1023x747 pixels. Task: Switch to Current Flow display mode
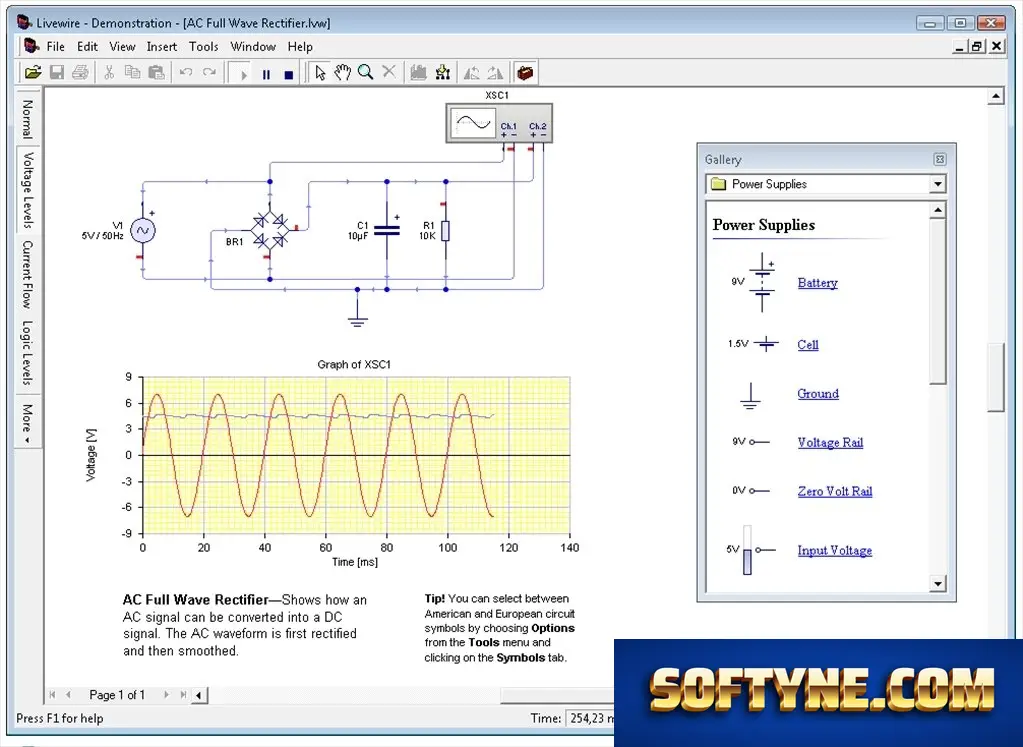[27, 274]
